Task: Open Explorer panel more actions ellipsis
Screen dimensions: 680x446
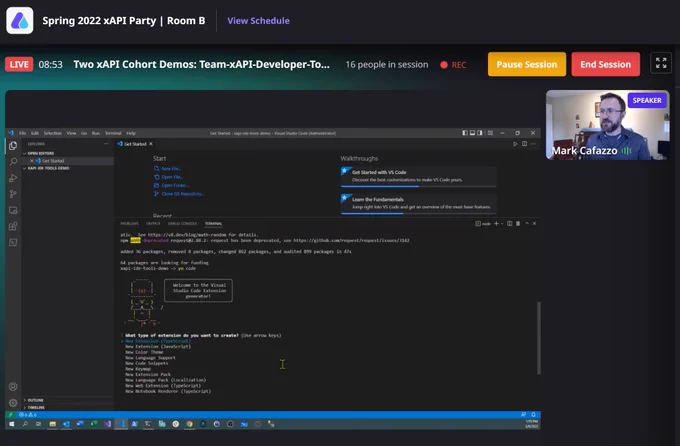Action: coord(106,144)
